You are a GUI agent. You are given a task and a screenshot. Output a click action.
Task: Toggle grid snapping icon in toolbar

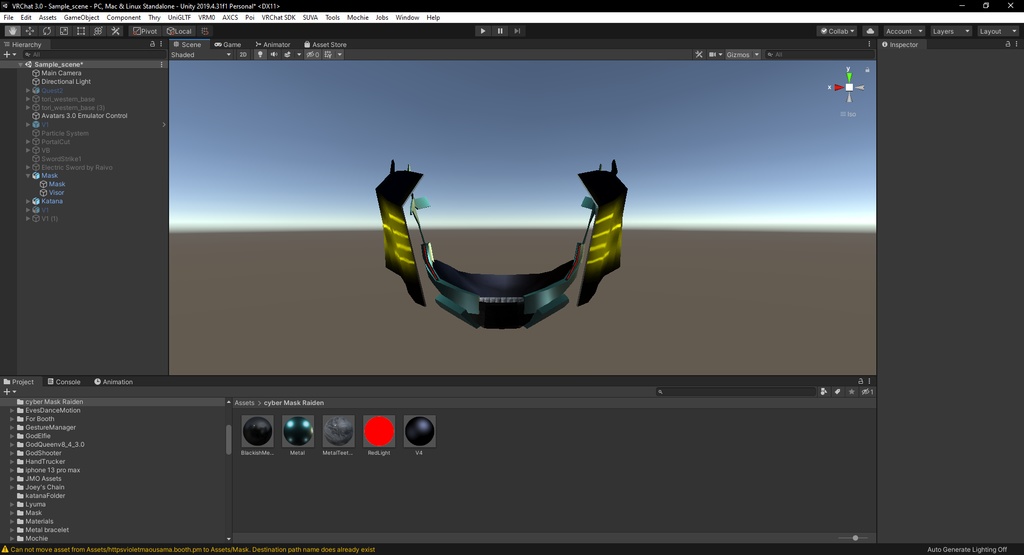pos(204,31)
